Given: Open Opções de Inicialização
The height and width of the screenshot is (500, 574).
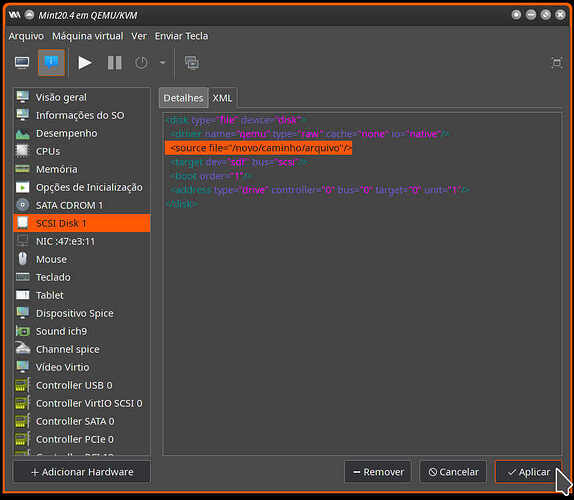Looking at the screenshot, I should (82, 187).
